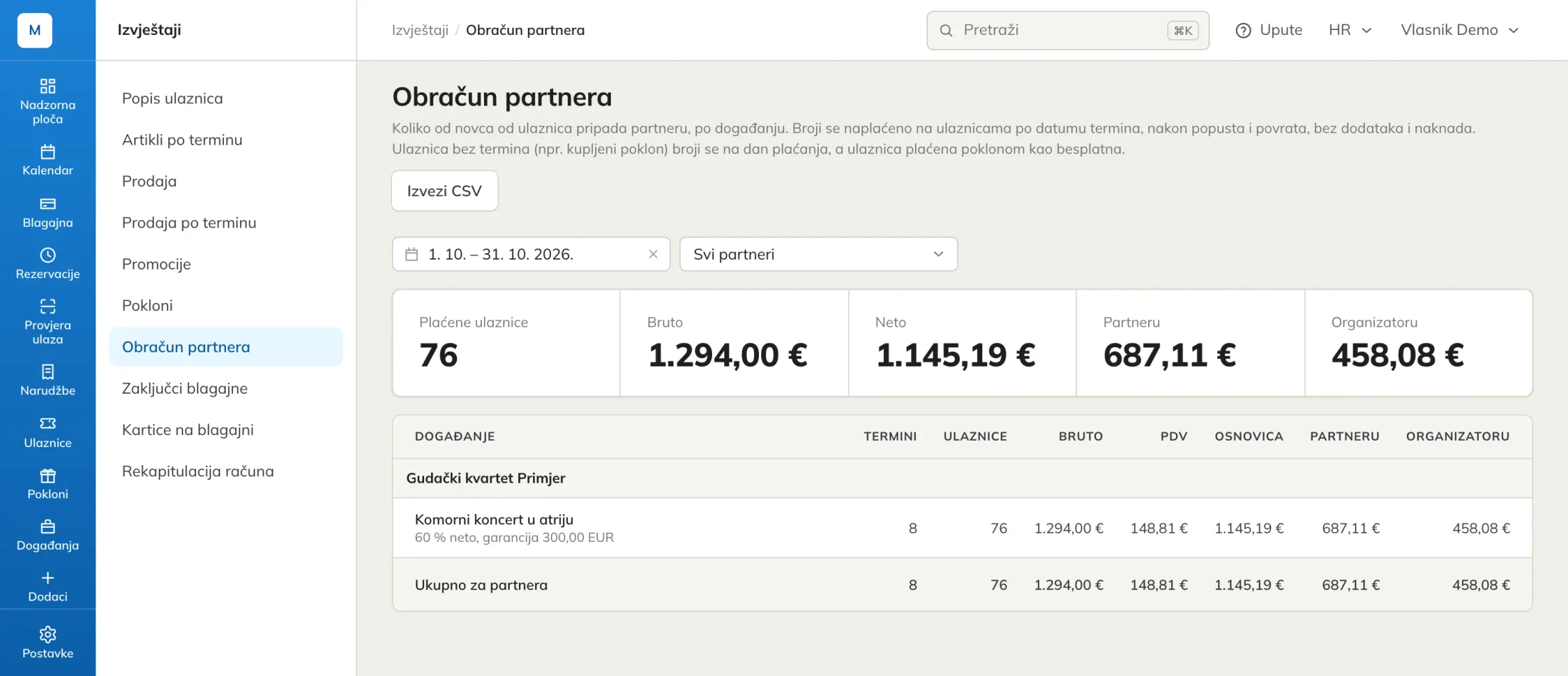The height and width of the screenshot is (676, 1568).
Task: Open the Popis ulaznica report
Action: tap(226, 98)
